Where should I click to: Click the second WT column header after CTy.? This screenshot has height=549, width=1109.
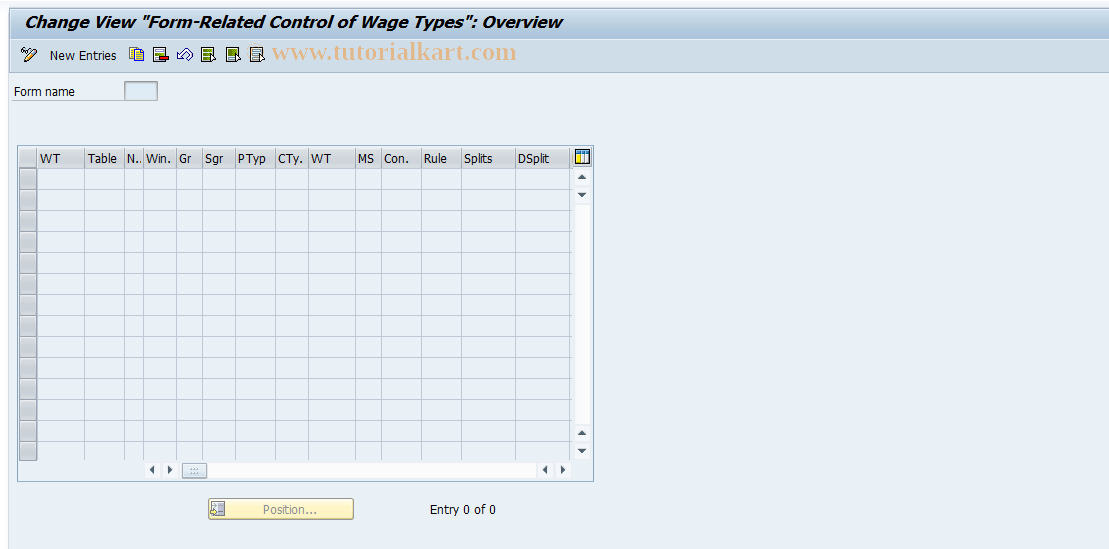click(x=332, y=158)
